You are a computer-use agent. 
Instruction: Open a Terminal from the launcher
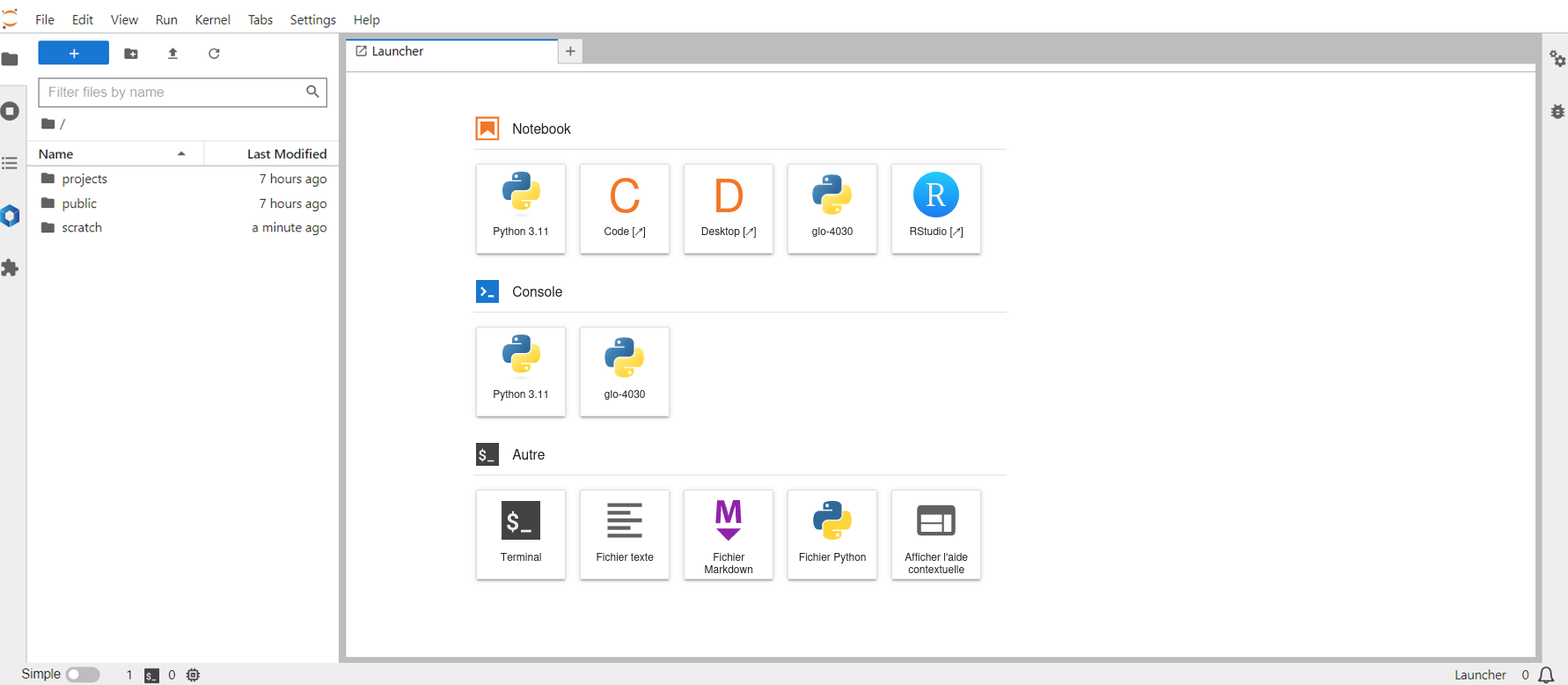[x=520, y=534]
